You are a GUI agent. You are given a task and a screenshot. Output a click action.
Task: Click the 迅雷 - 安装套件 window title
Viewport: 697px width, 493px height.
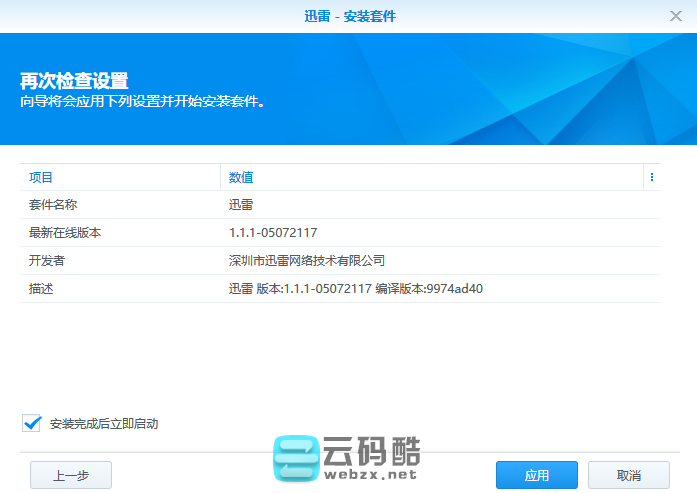(348, 16)
